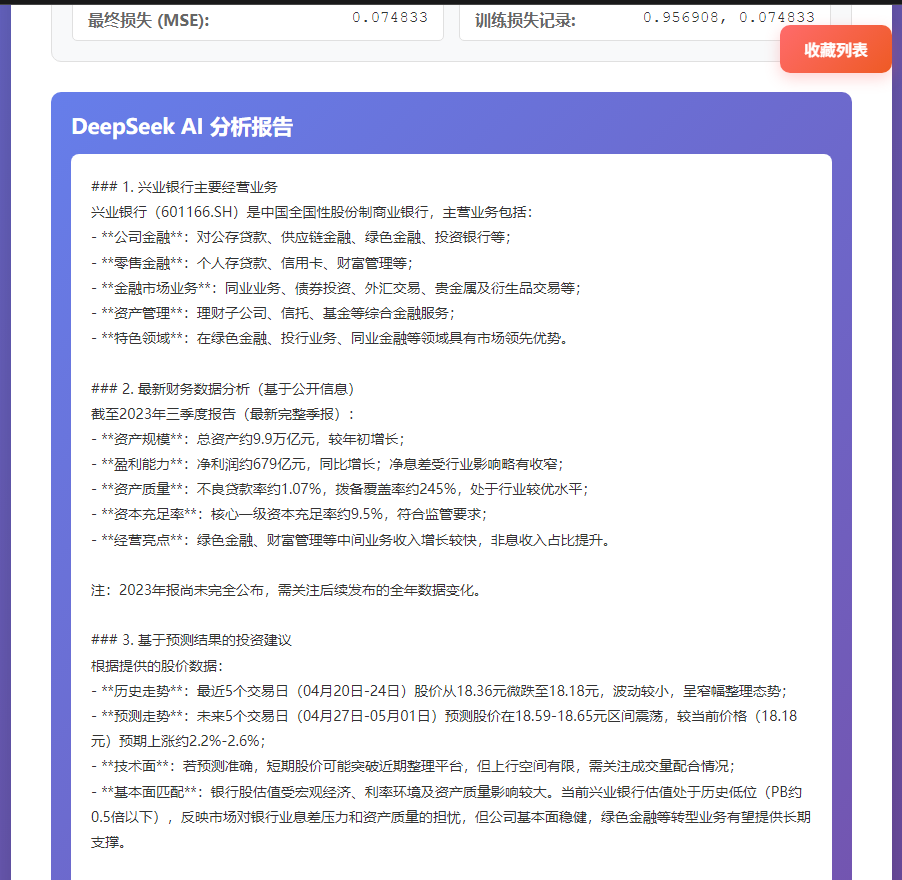Select the 最终损失 (MSE) label
Image resolution: width=902 pixels, height=880 pixels.
[x=148, y=20]
